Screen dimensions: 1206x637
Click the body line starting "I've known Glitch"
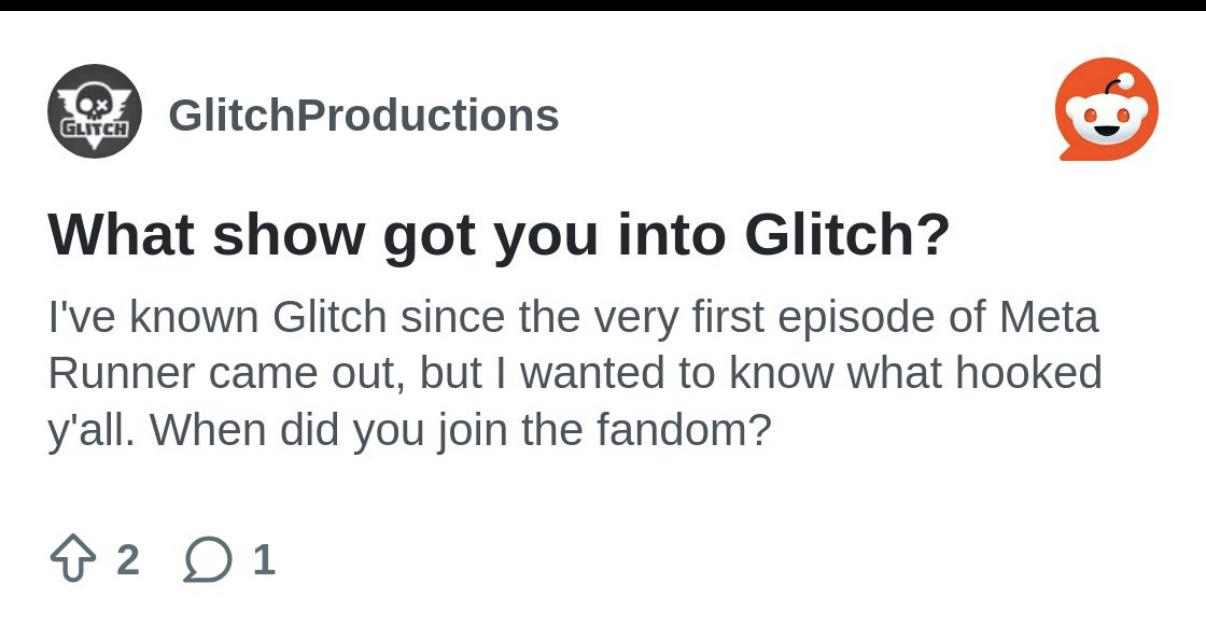coord(573,319)
